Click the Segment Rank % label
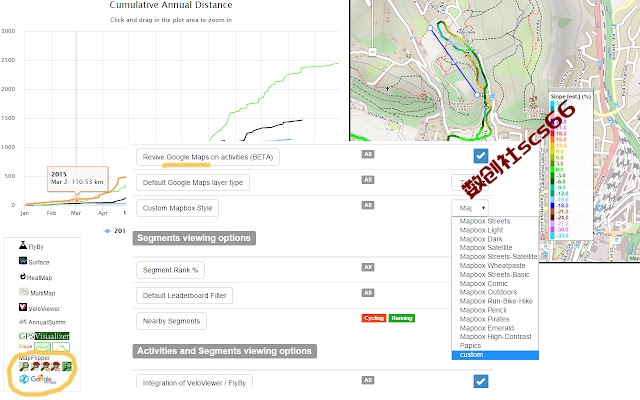 (170, 270)
